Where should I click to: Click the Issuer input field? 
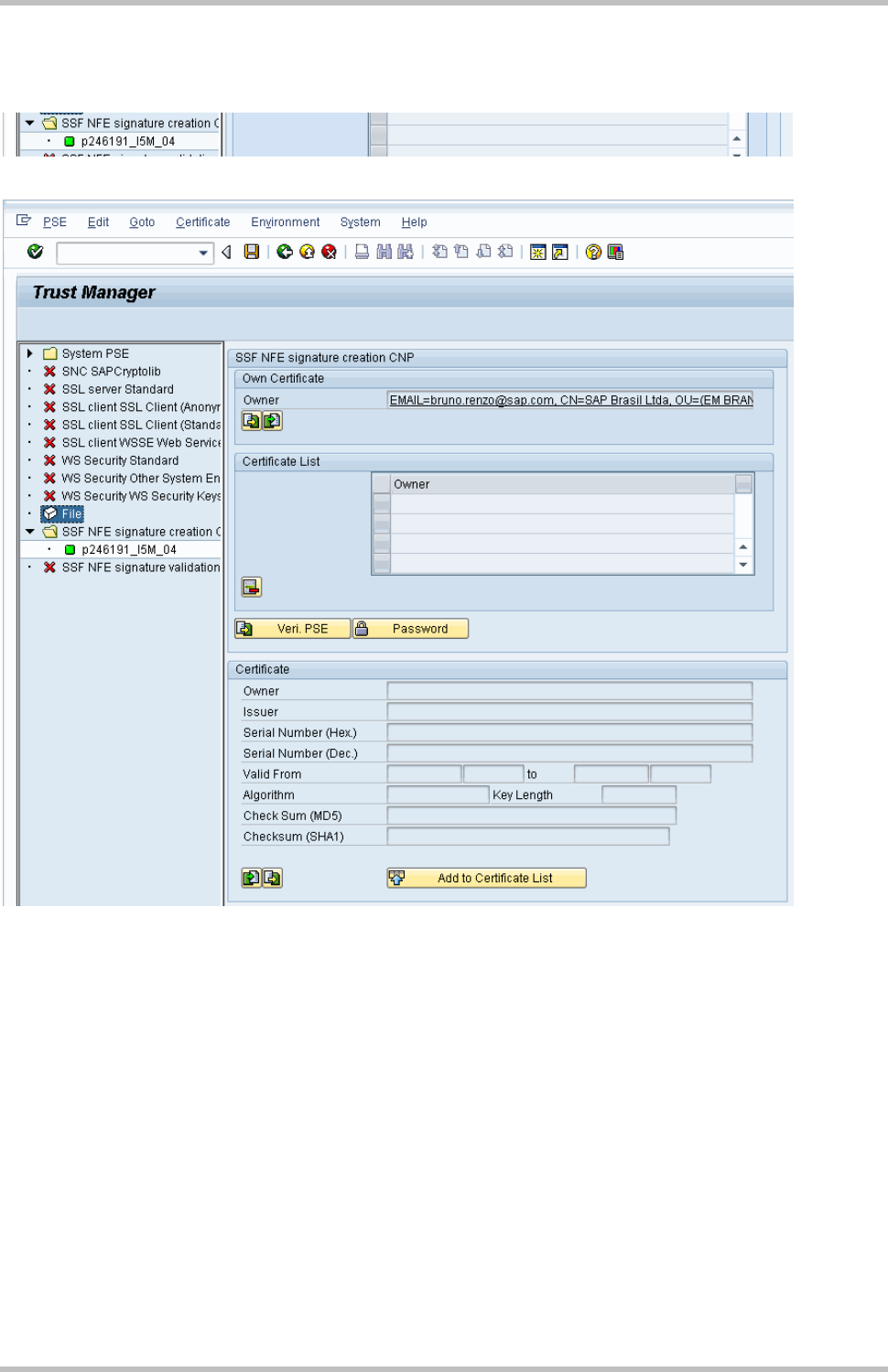(569, 711)
